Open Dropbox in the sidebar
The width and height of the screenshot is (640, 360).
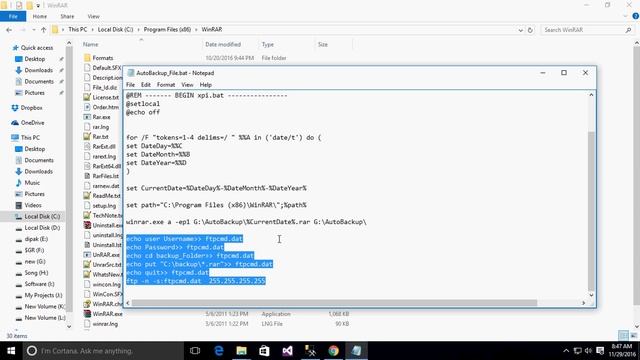[31, 108]
